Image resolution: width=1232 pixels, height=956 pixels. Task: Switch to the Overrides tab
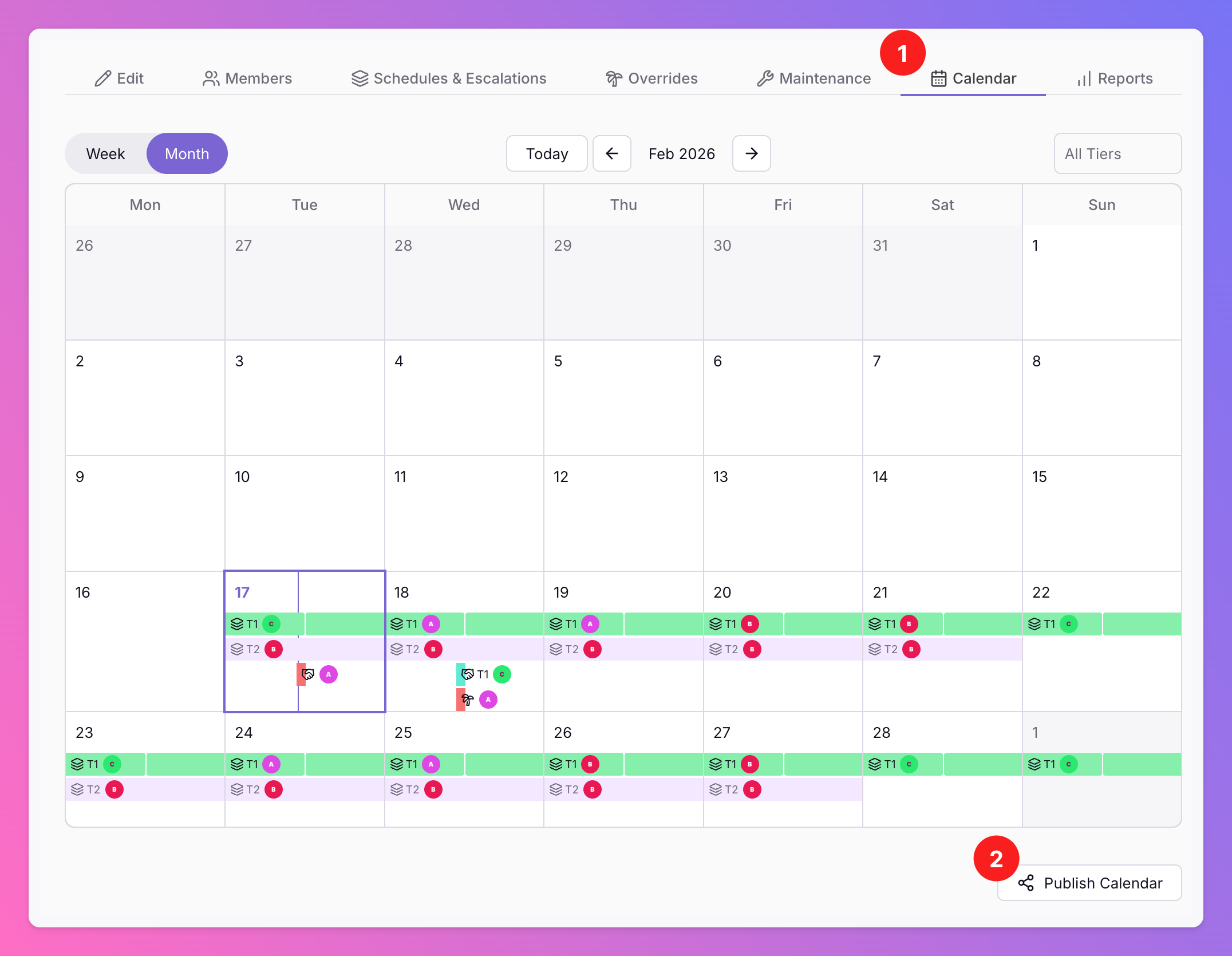(651, 78)
